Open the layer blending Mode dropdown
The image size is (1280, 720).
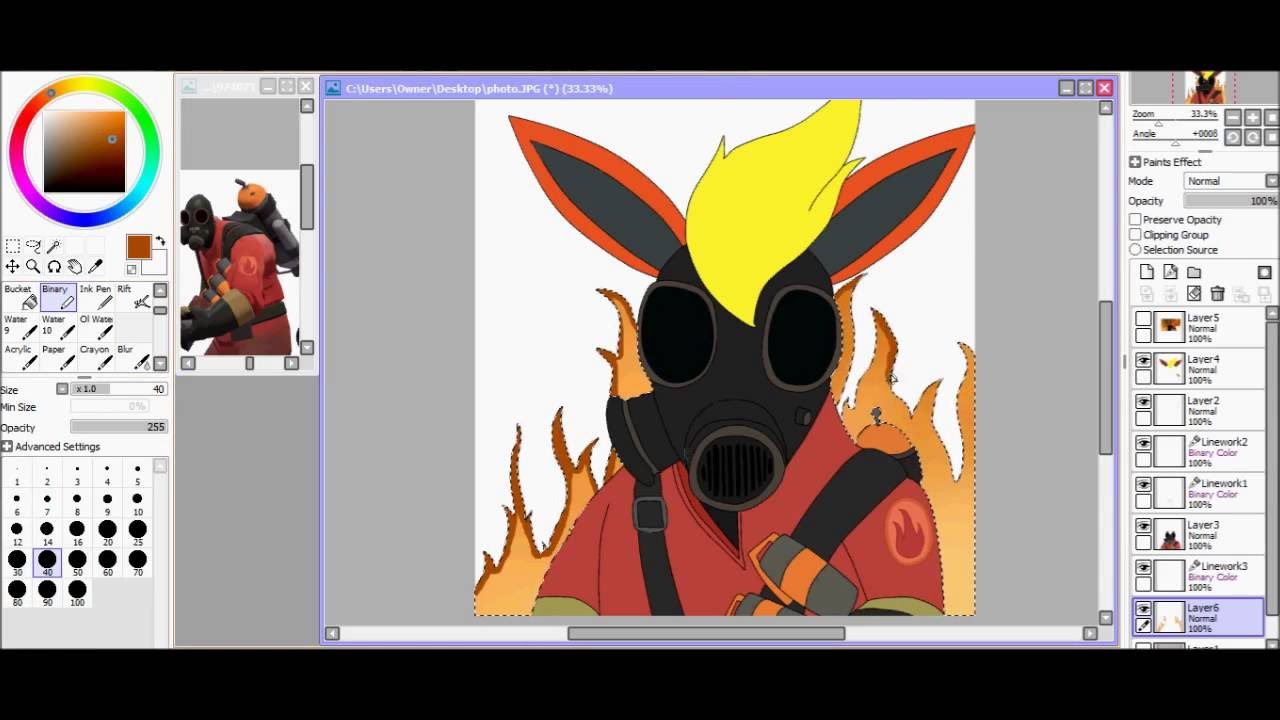[x=1231, y=181]
